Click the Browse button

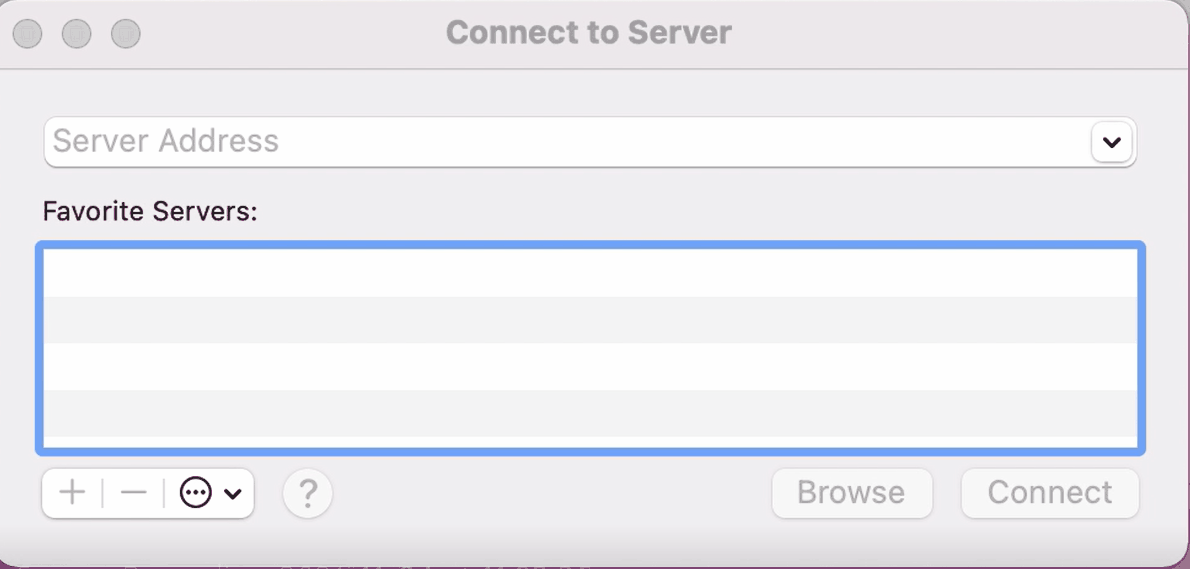click(x=852, y=493)
